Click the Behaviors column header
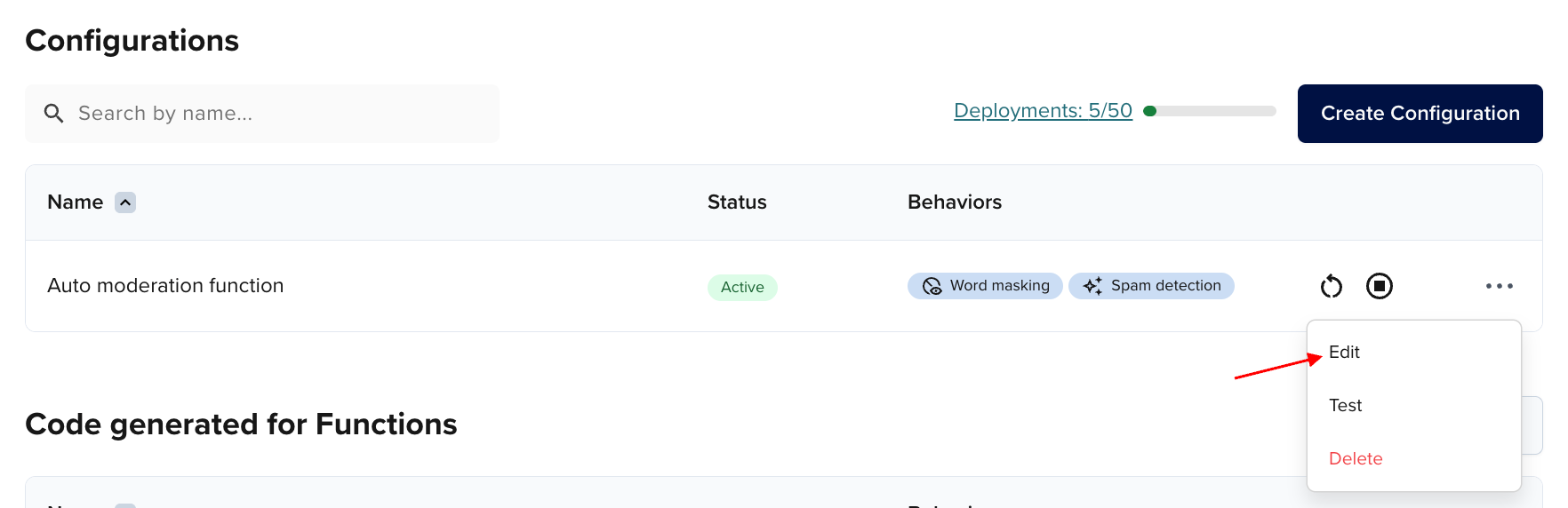Image resolution: width=1568 pixels, height=508 pixels. click(x=954, y=202)
